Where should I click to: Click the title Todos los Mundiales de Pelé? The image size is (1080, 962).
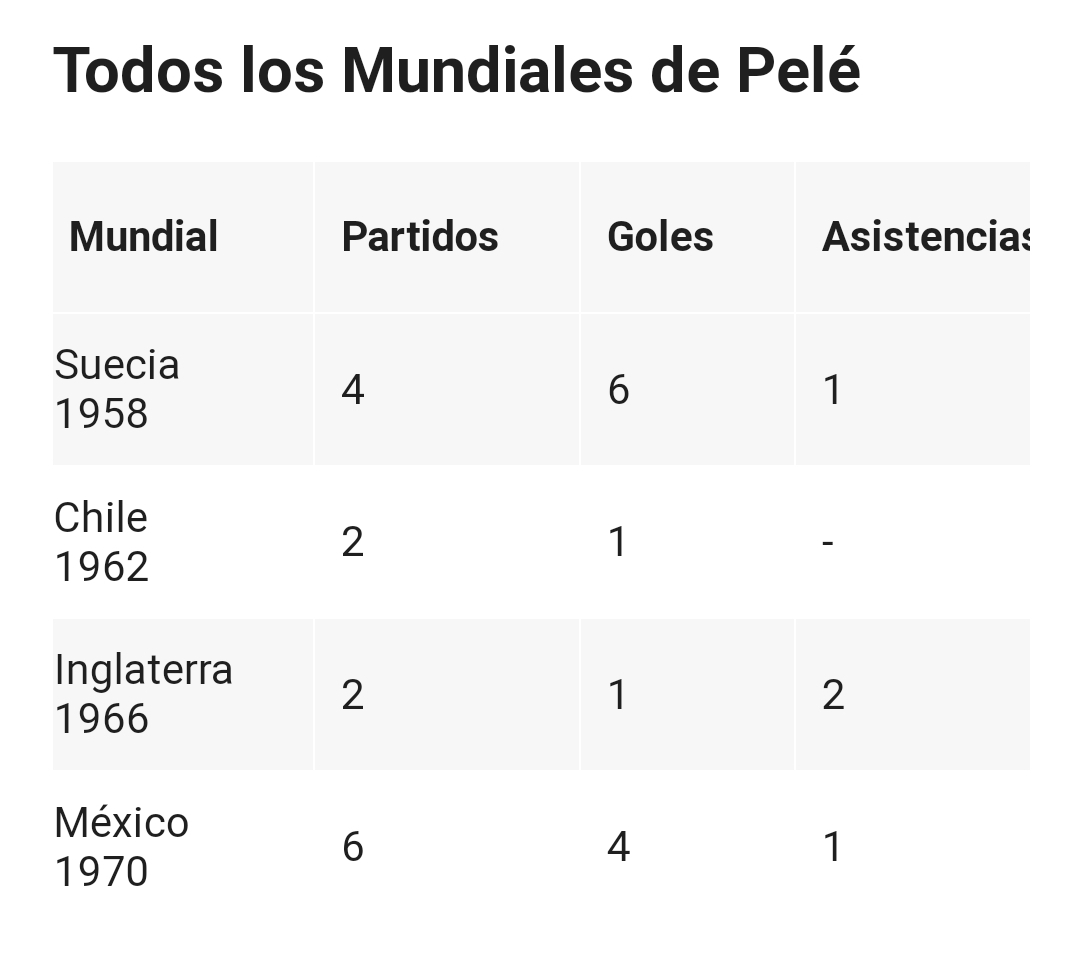click(457, 70)
